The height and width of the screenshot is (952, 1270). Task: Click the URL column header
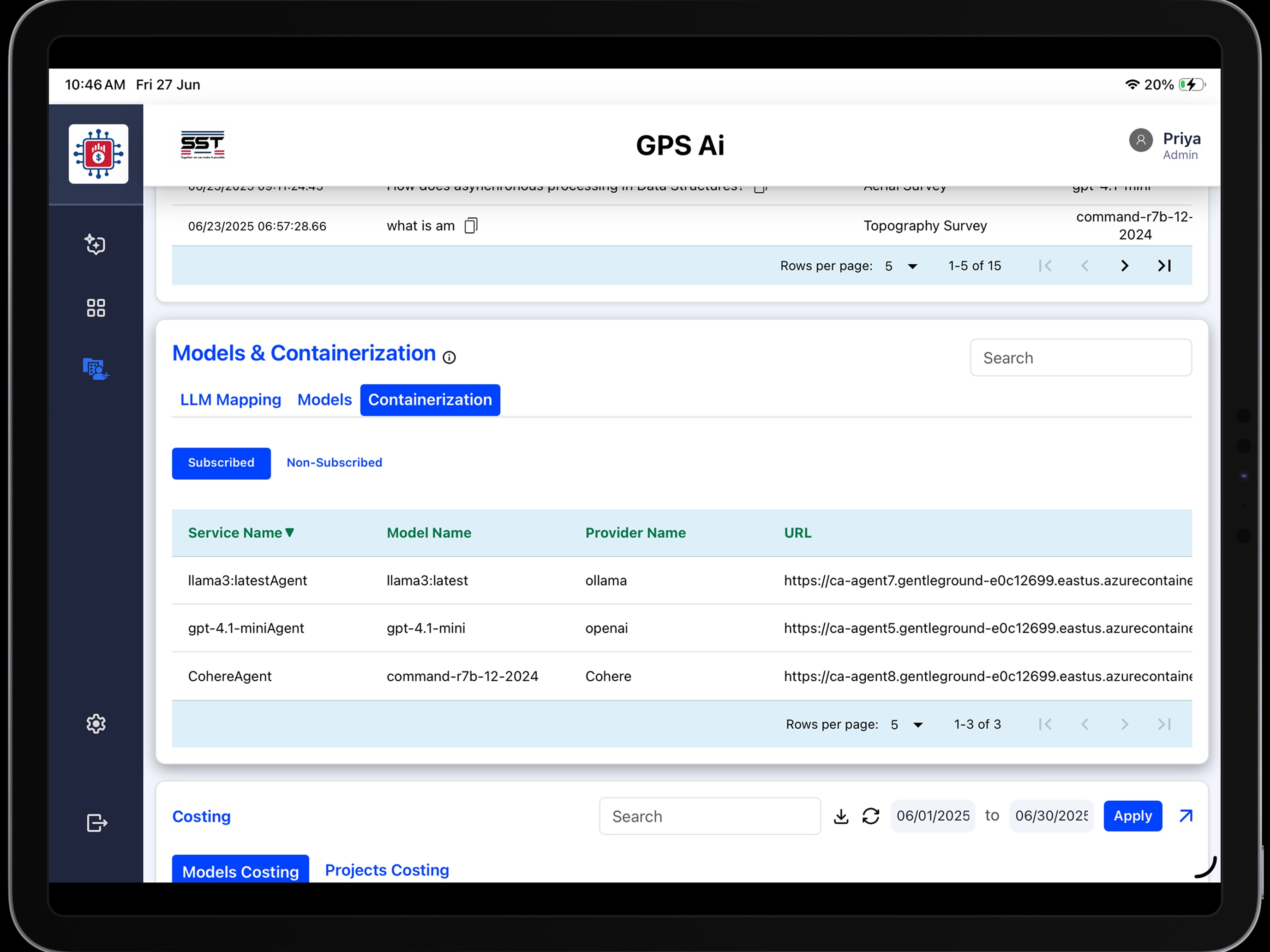pyautogui.click(x=797, y=533)
